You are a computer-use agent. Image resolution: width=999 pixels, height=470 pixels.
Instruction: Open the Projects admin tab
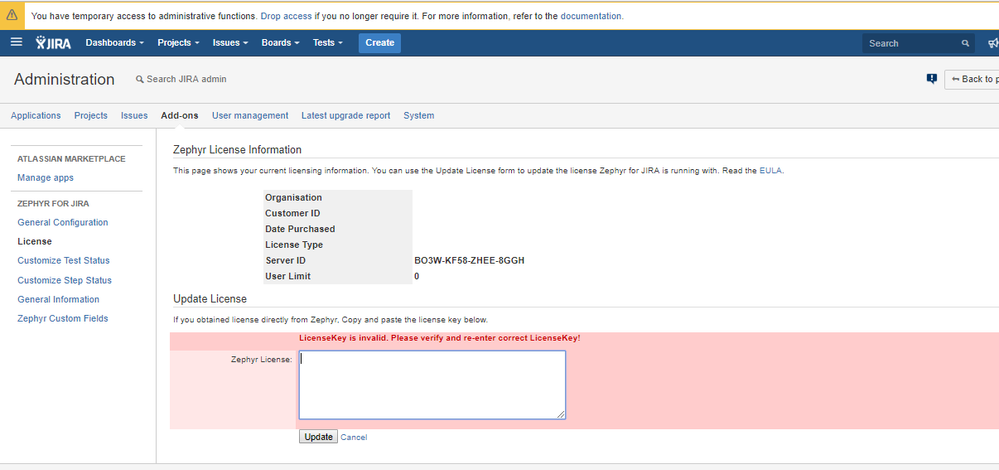(x=91, y=115)
